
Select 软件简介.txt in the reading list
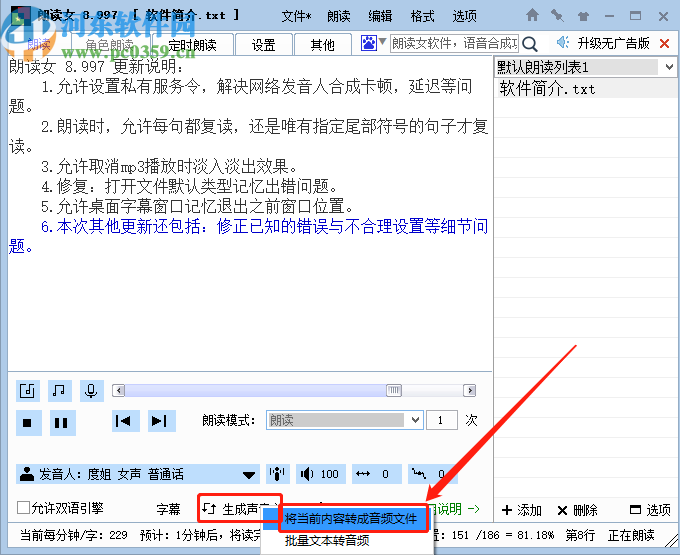585,88
